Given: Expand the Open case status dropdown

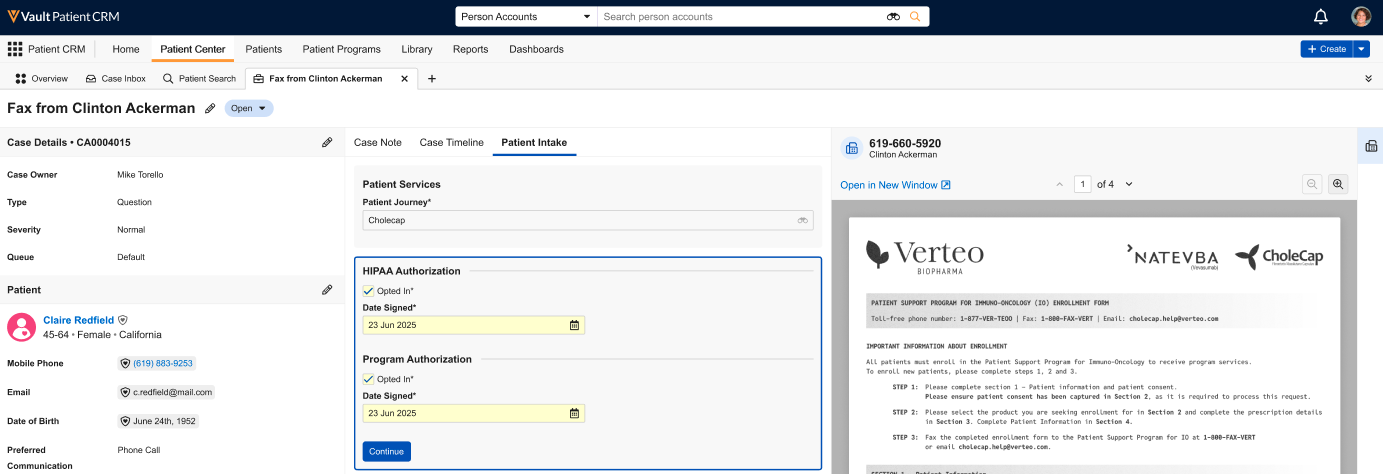Looking at the screenshot, I should tap(249, 108).
